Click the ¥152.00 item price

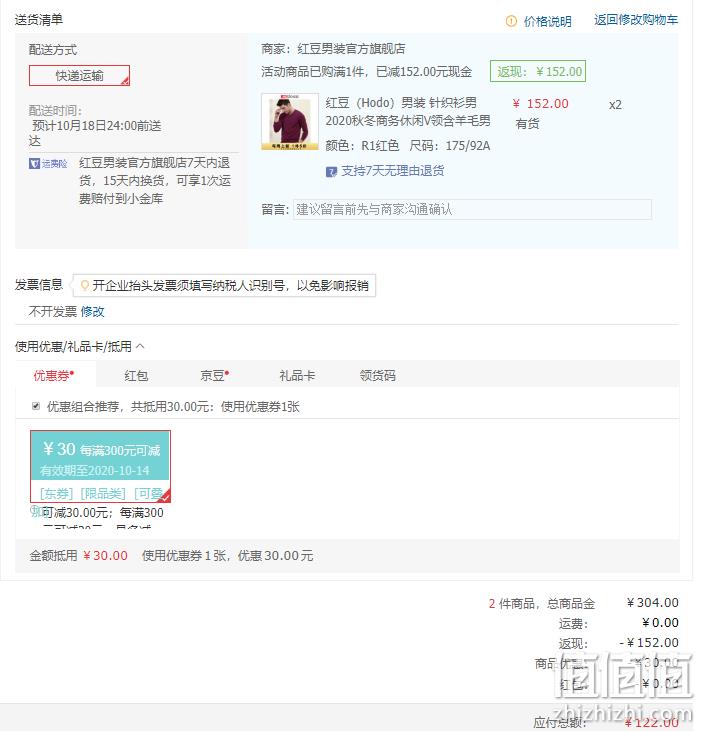coord(540,103)
